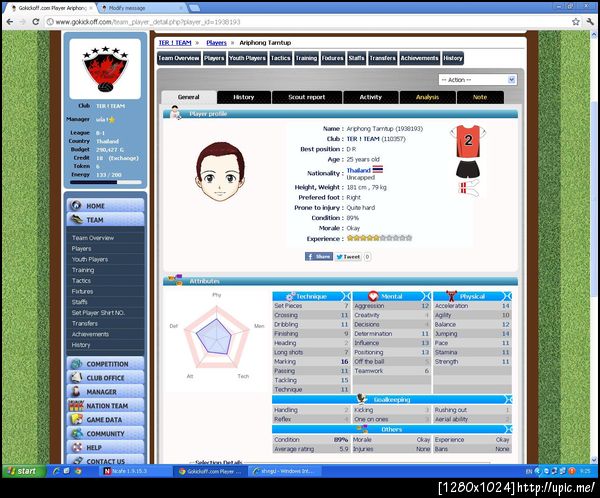600x498 pixels.
Task: Select Achievements in sidebar submenu
Action: click(x=90, y=334)
